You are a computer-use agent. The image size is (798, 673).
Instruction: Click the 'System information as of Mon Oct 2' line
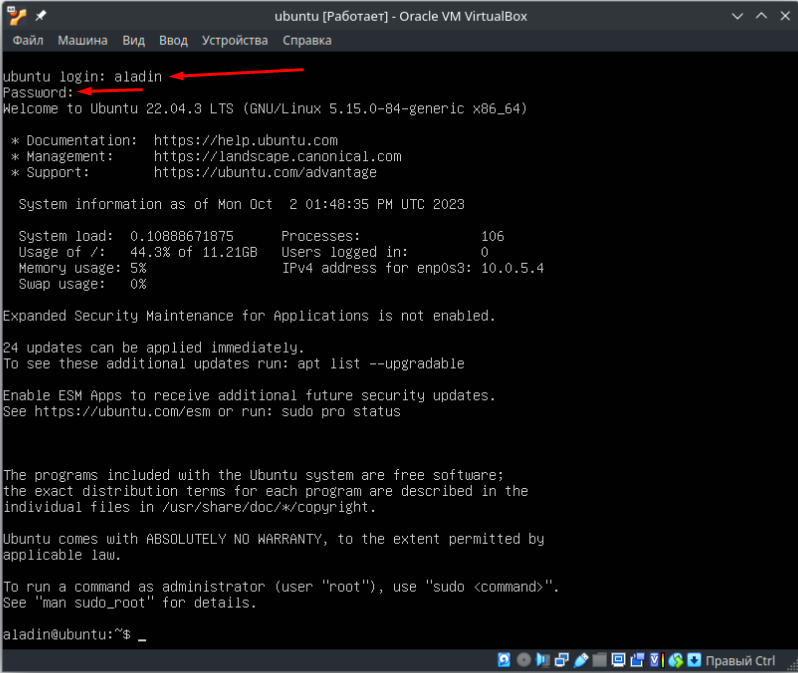pos(241,205)
